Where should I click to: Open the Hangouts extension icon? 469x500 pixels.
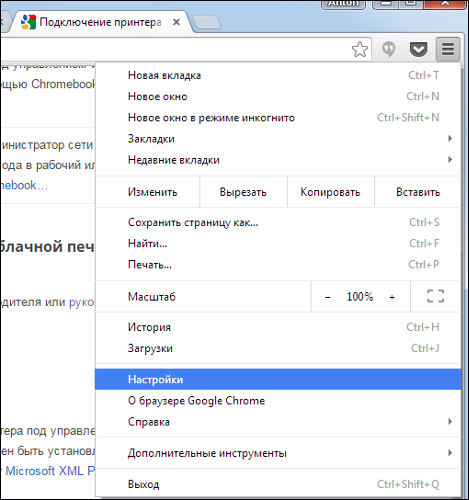tap(389, 49)
